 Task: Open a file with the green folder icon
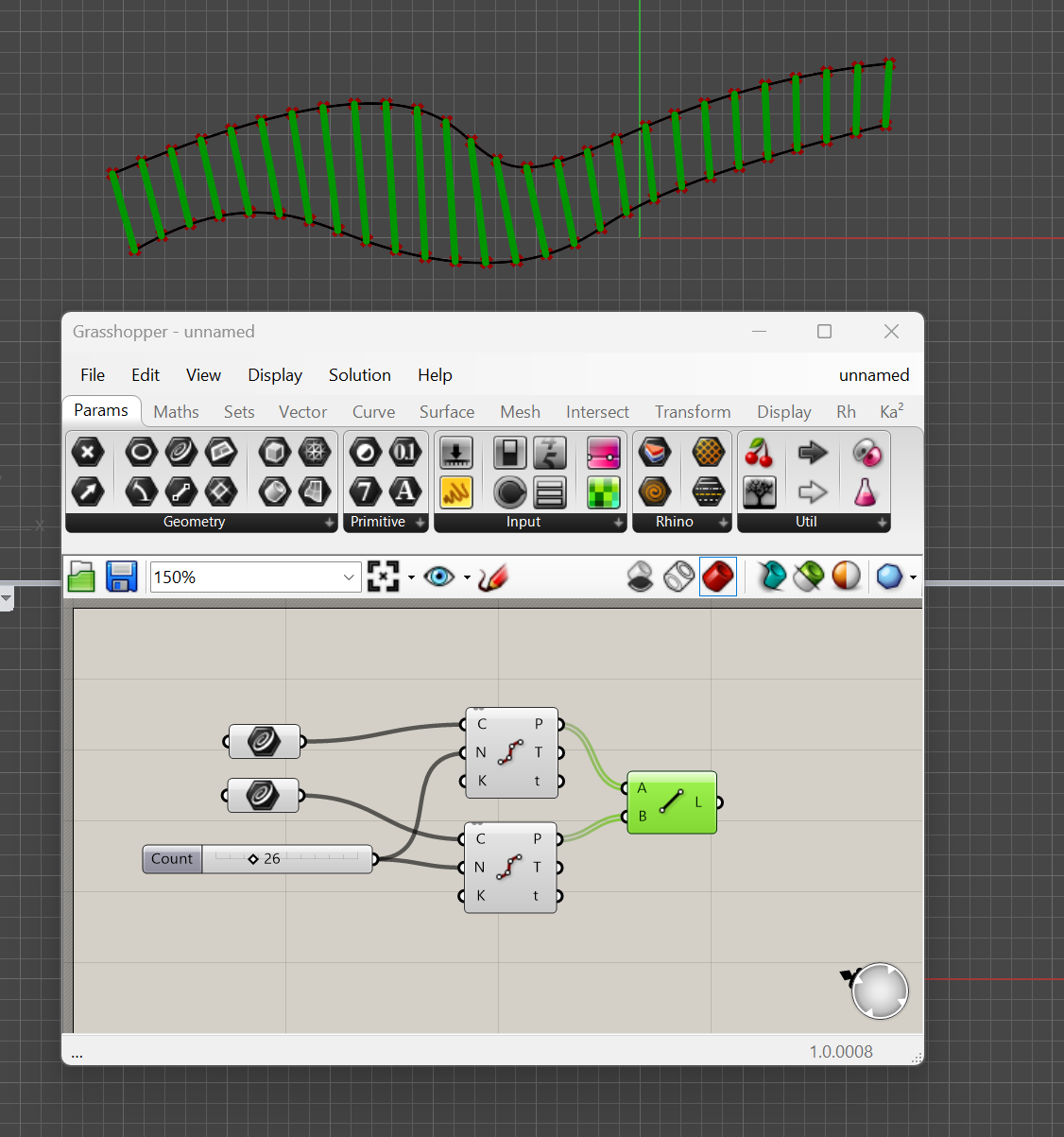(82, 577)
